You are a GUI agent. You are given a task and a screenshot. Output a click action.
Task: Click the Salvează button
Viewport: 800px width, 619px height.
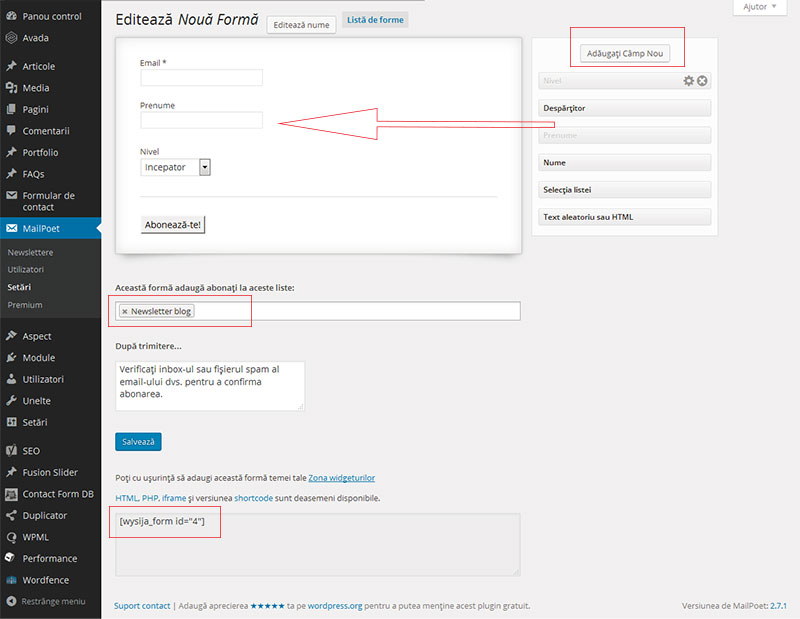138,441
